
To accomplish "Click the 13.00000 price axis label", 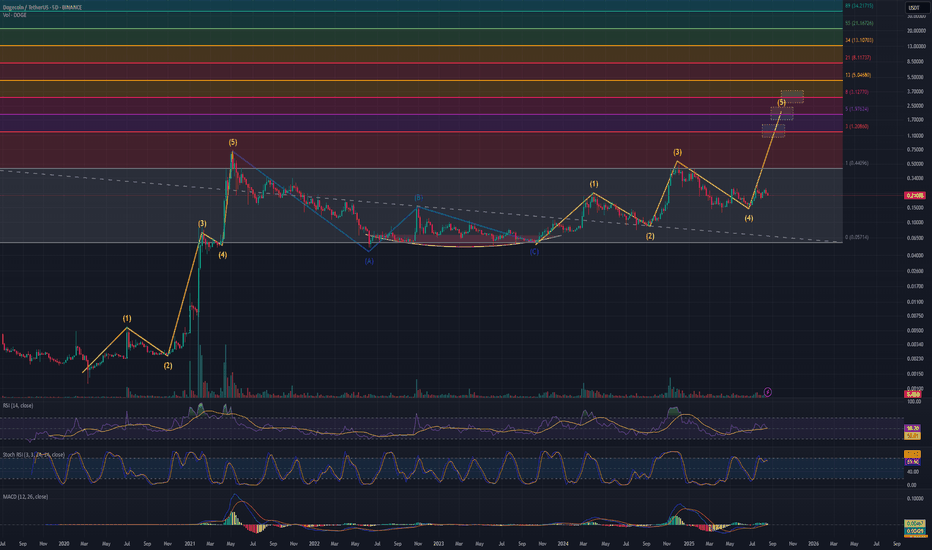I will pyautogui.click(x=916, y=46).
